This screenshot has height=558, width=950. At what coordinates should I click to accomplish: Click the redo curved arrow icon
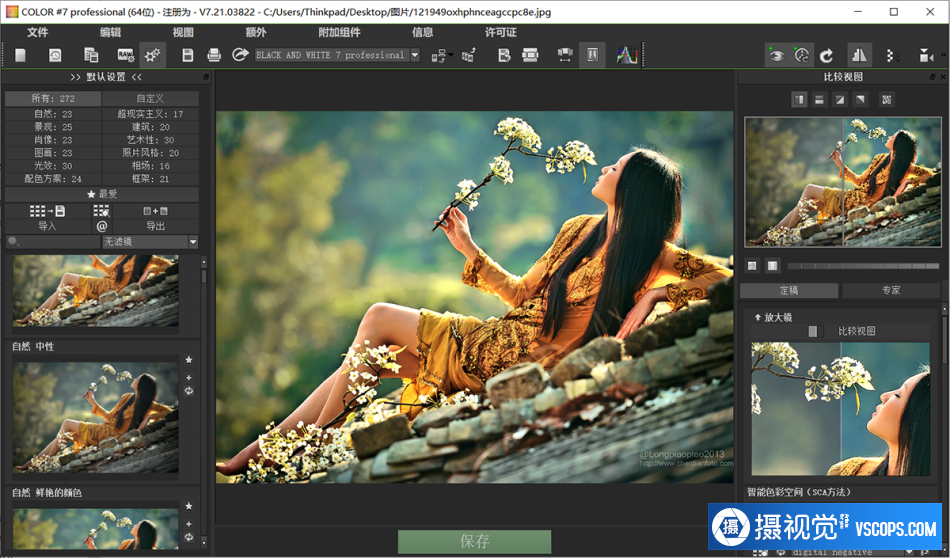826,56
